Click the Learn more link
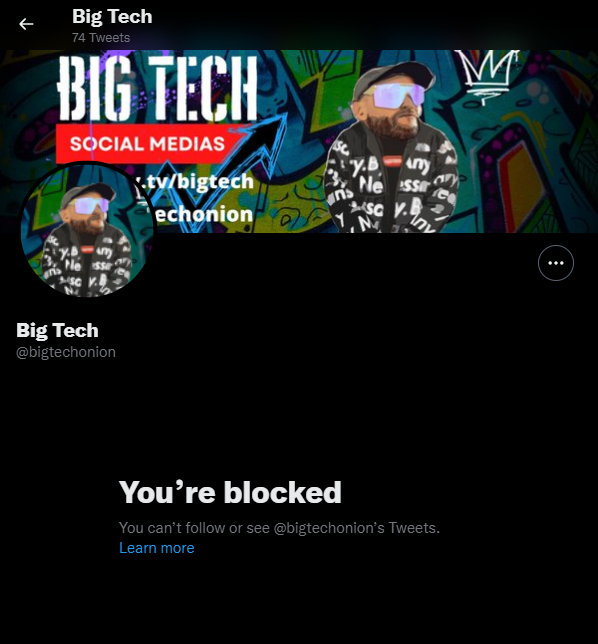The height and width of the screenshot is (644, 598). point(156,548)
